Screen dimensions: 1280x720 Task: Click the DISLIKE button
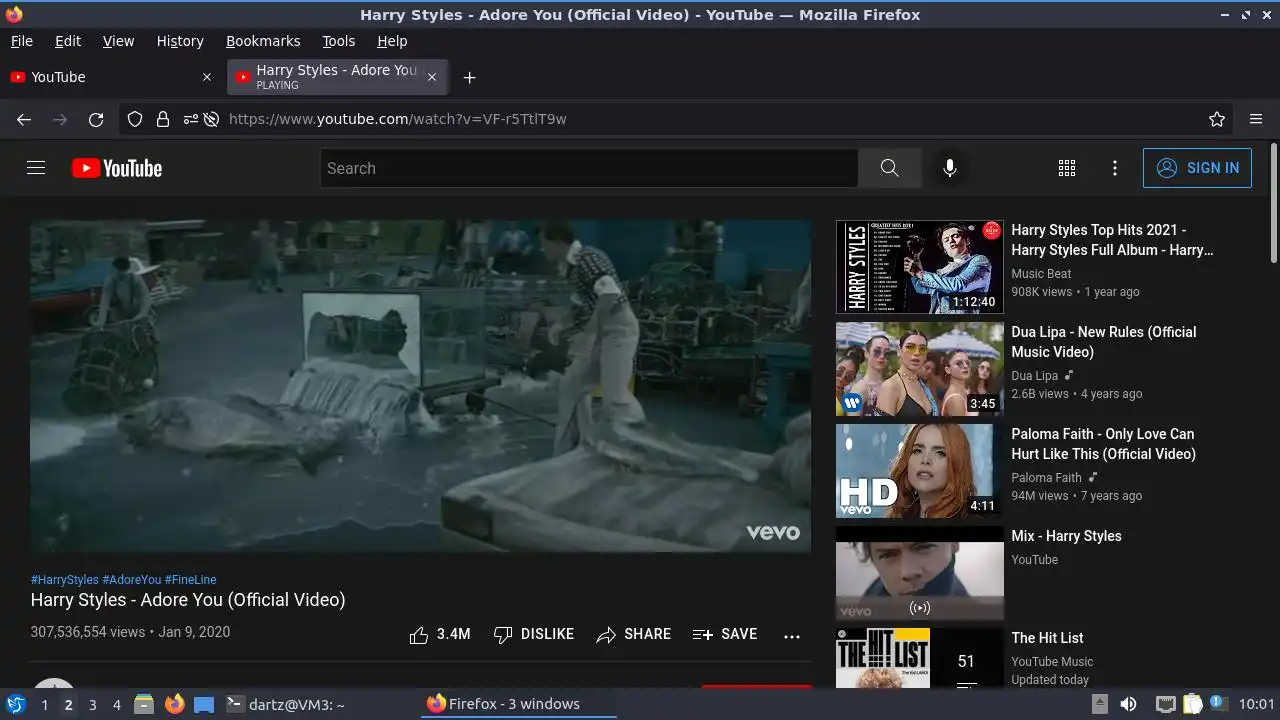(x=534, y=634)
